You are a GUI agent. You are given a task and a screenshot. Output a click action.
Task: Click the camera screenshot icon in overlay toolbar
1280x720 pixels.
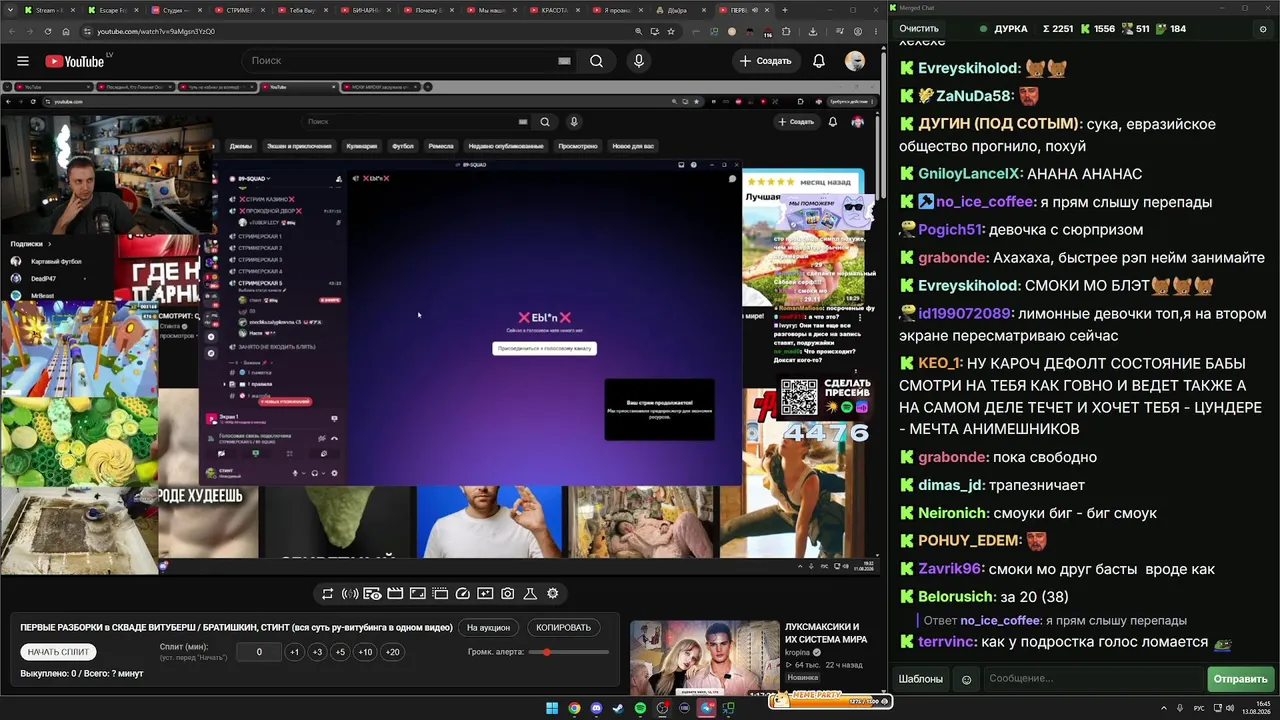pyautogui.click(x=508, y=594)
